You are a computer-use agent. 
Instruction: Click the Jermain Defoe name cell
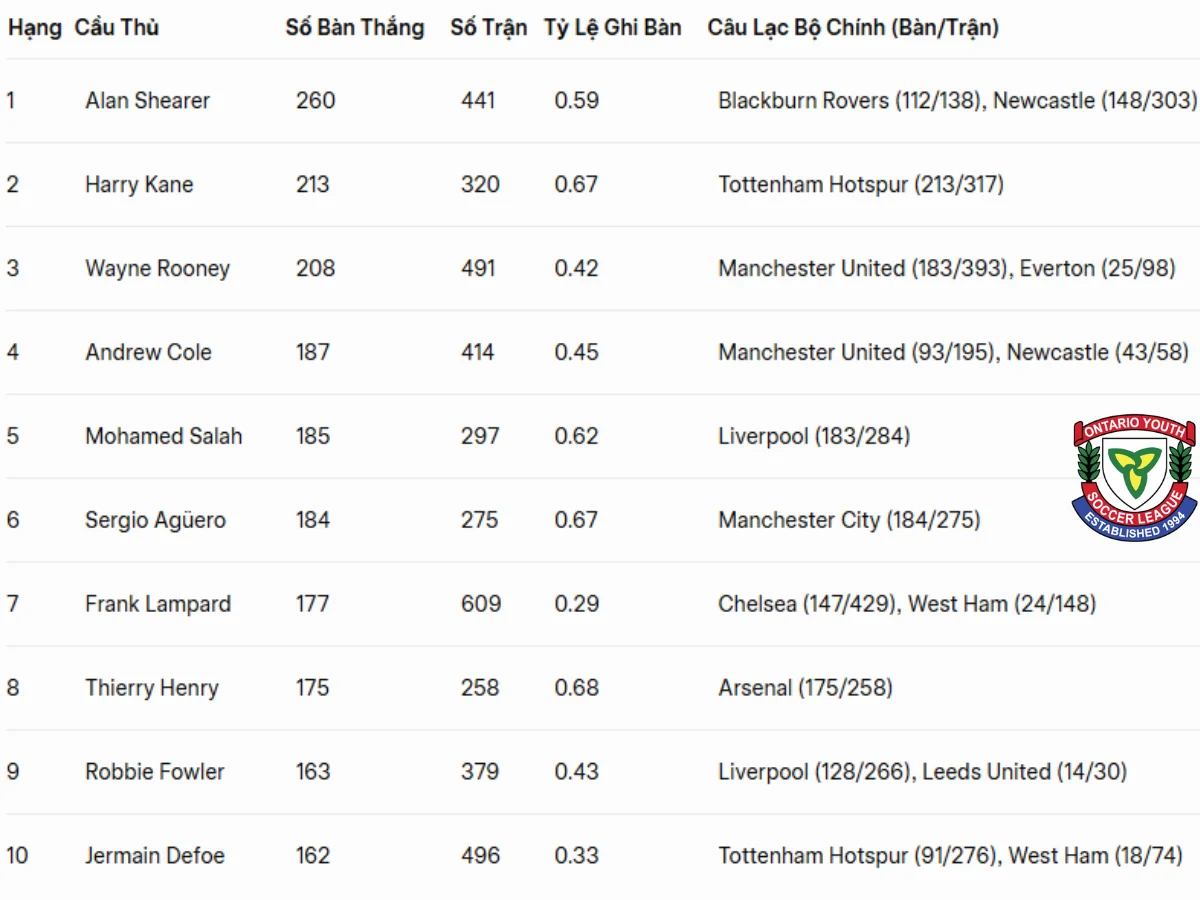coord(155,856)
